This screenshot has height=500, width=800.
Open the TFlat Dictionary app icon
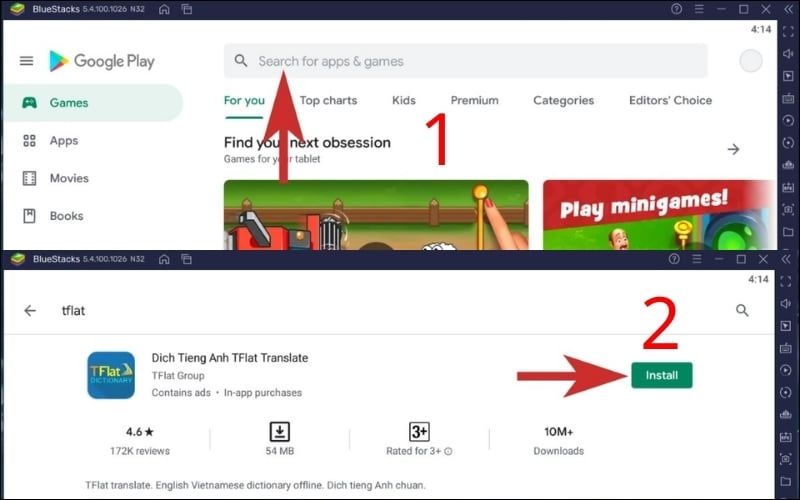(x=111, y=376)
